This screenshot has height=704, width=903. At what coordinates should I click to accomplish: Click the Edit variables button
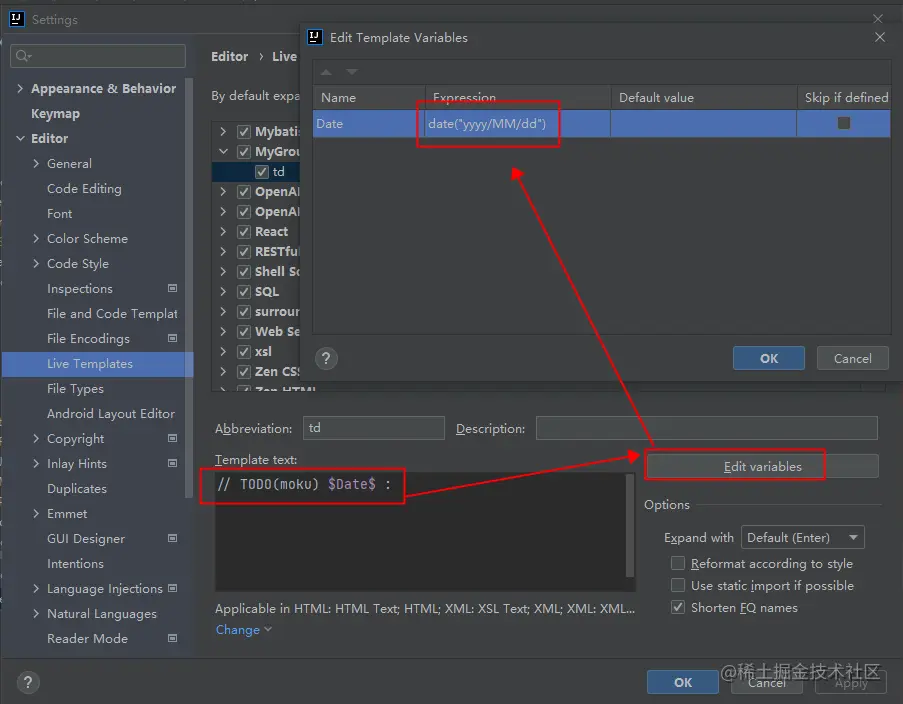(x=762, y=467)
